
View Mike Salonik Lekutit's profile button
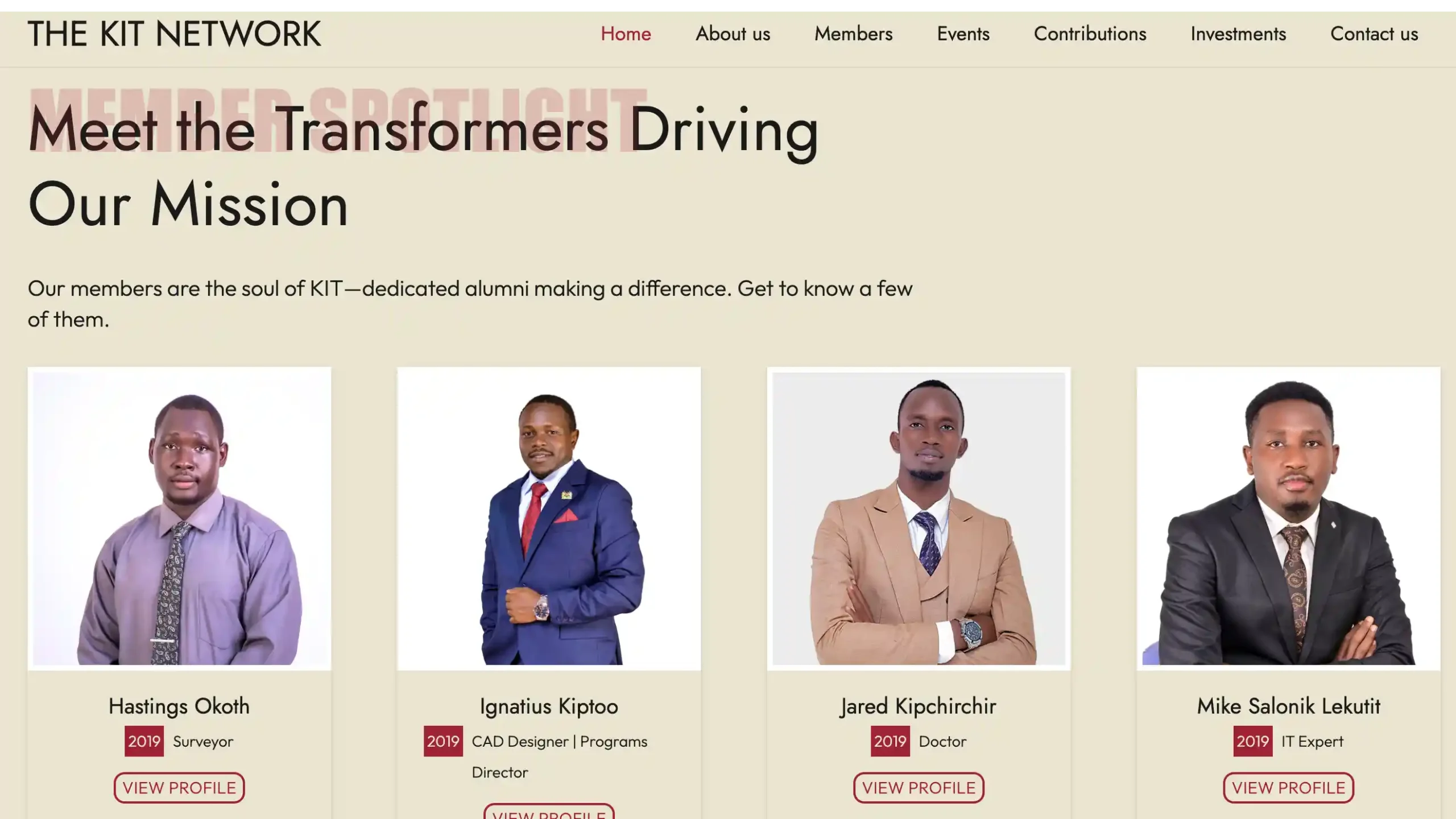click(x=1288, y=788)
